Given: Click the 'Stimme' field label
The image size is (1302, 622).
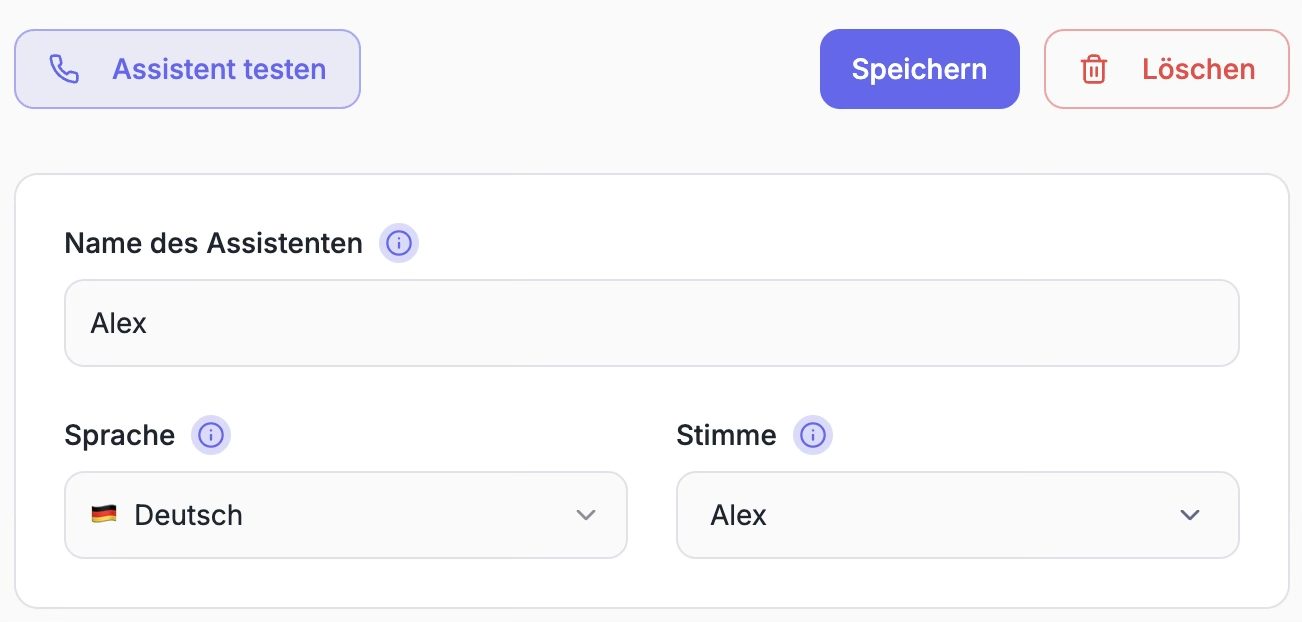Looking at the screenshot, I should (726, 435).
